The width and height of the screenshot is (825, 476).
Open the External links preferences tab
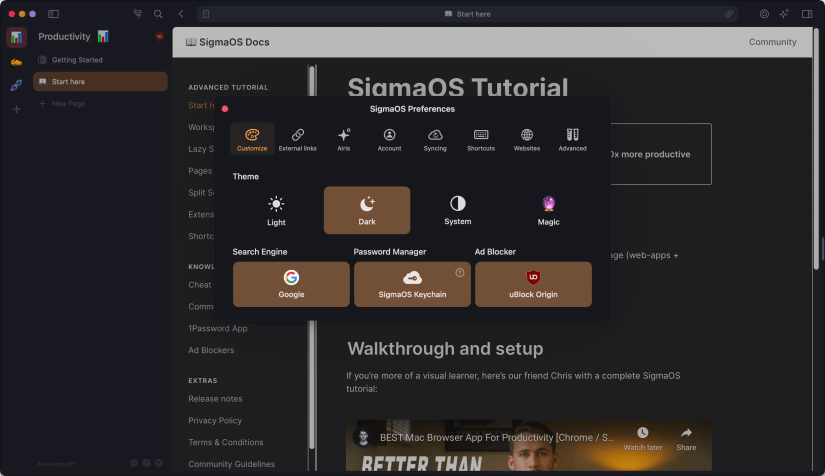click(x=298, y=139)
